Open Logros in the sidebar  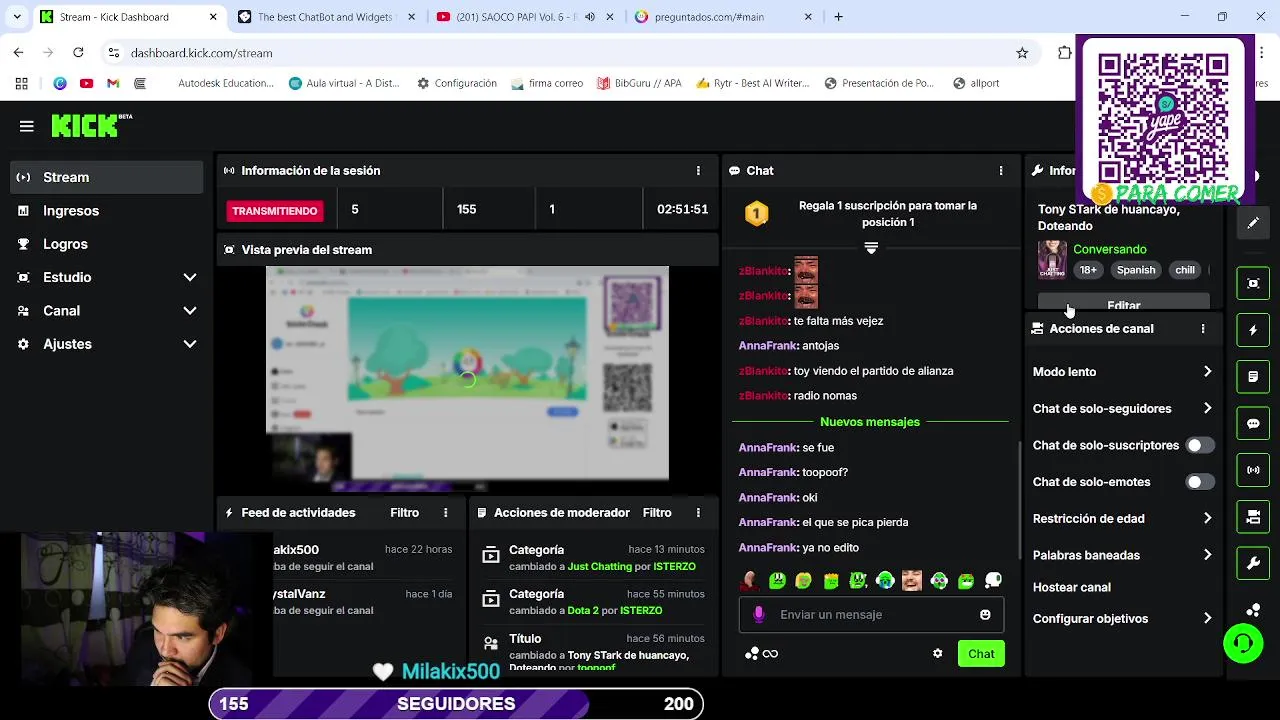(x=106, y=244)
